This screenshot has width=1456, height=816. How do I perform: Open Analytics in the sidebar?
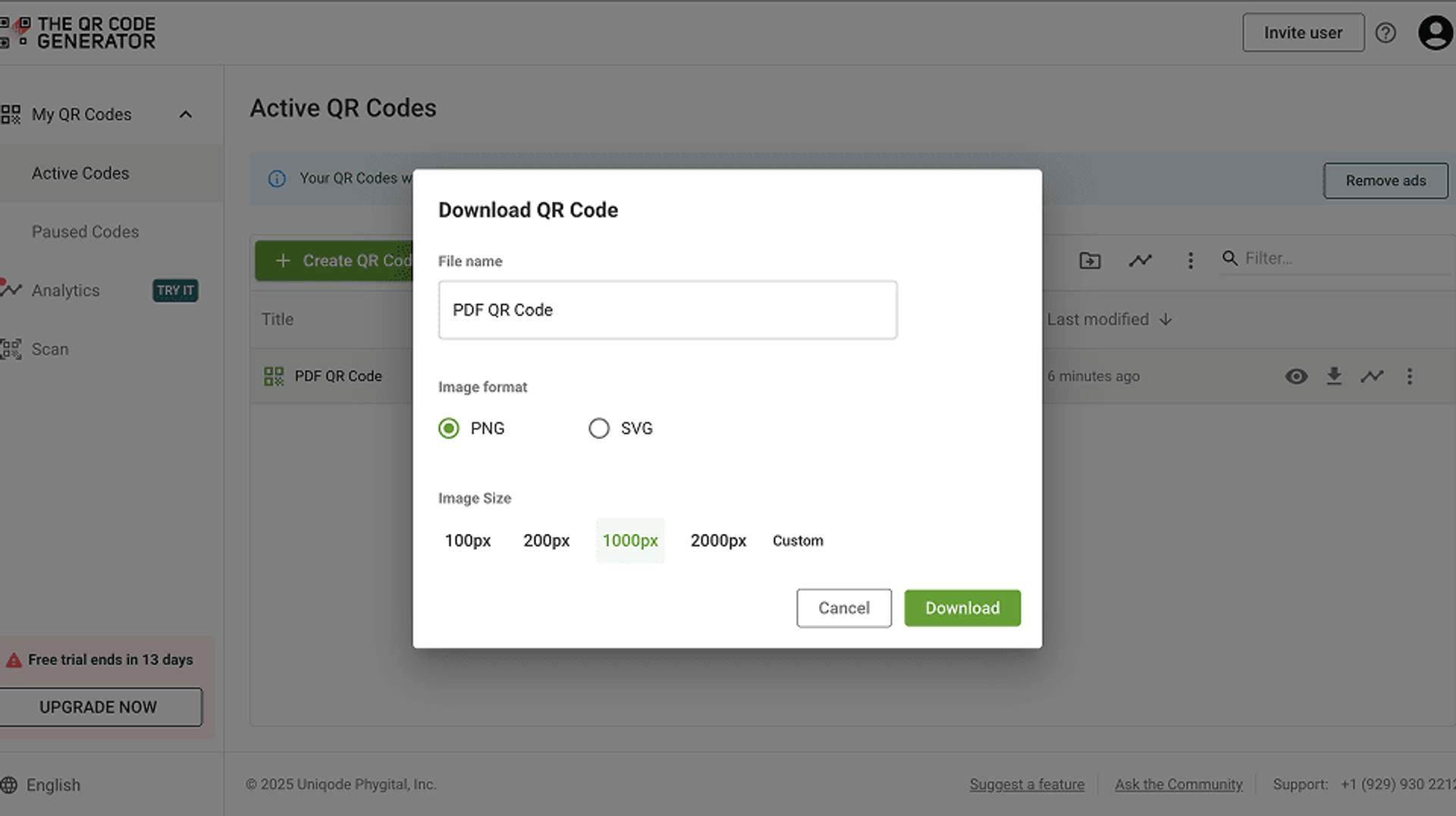pyautogui.click(x=65, y=290)
